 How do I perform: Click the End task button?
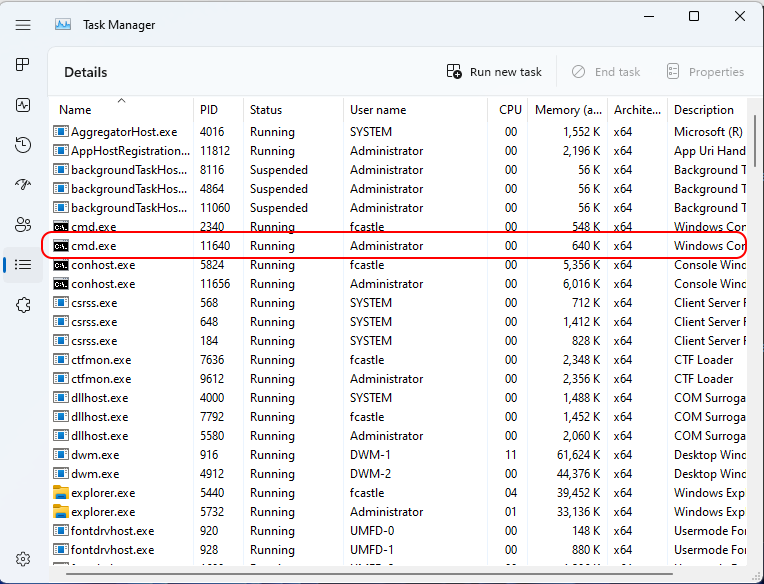(606, 72)
